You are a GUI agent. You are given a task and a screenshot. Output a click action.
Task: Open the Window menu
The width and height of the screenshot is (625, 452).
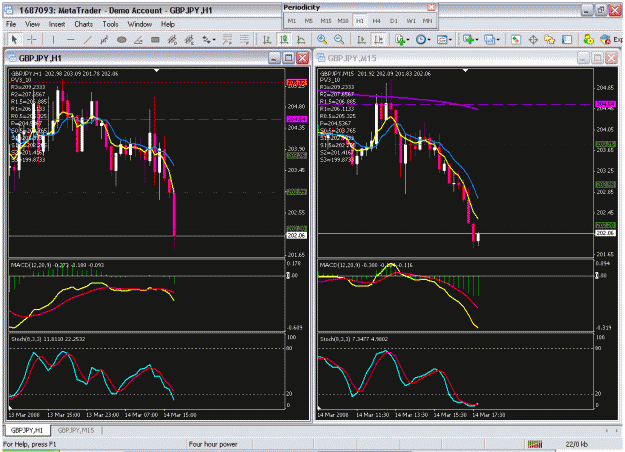click(x=140, y=24)
